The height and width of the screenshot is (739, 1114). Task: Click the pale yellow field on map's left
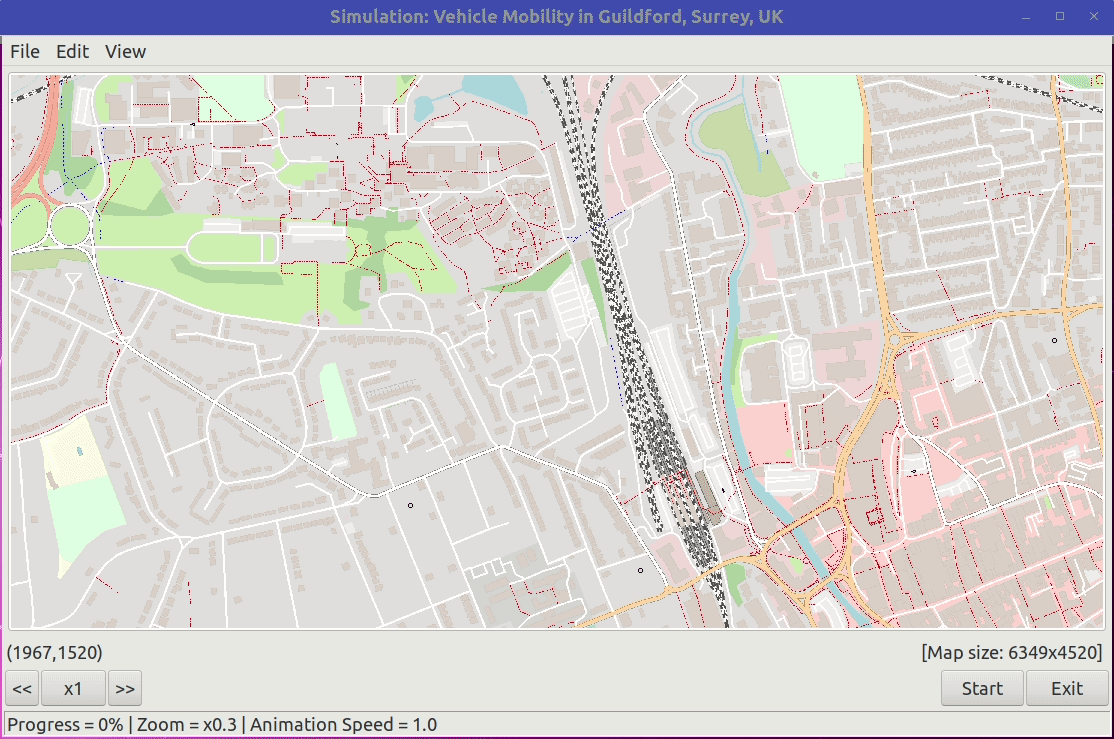pos(73,453)
